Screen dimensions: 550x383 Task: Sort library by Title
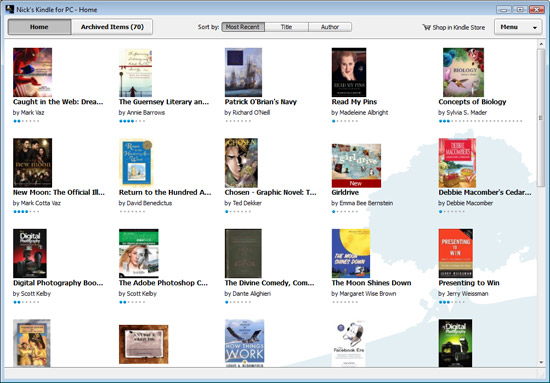(286, 27)
